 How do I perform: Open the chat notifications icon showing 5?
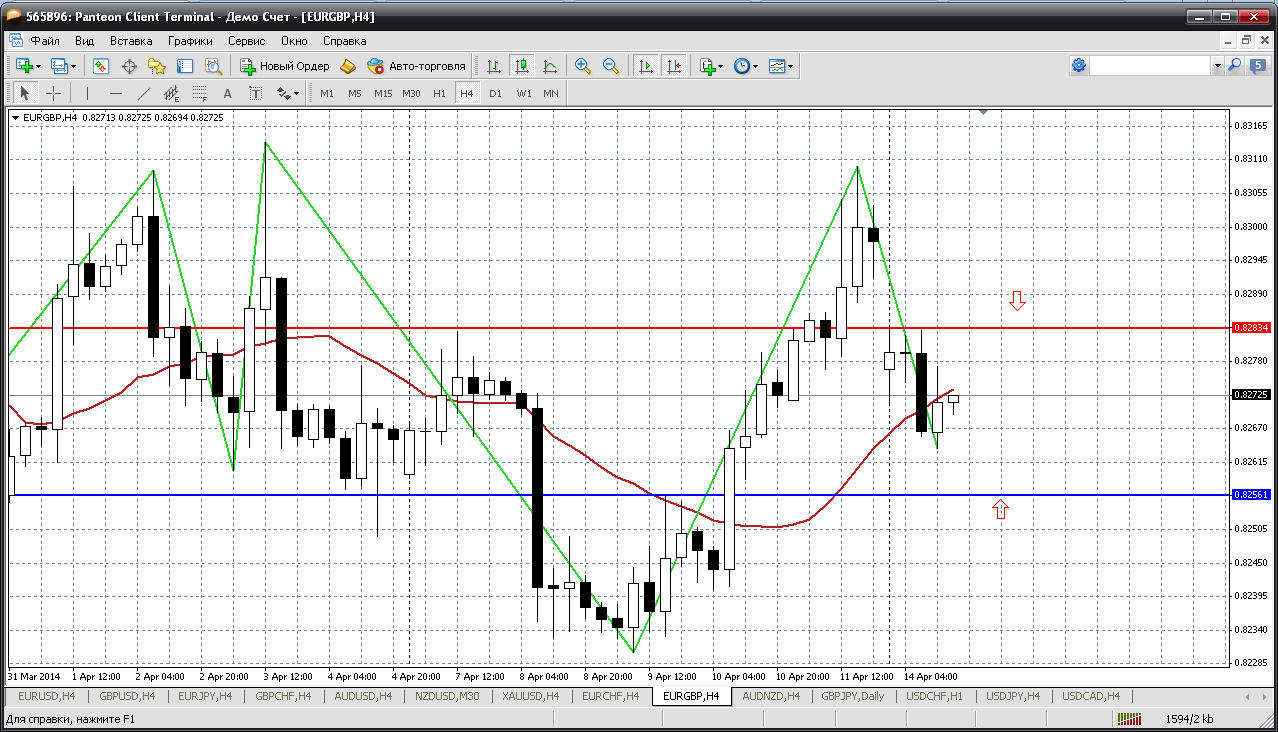(1258, 66)
